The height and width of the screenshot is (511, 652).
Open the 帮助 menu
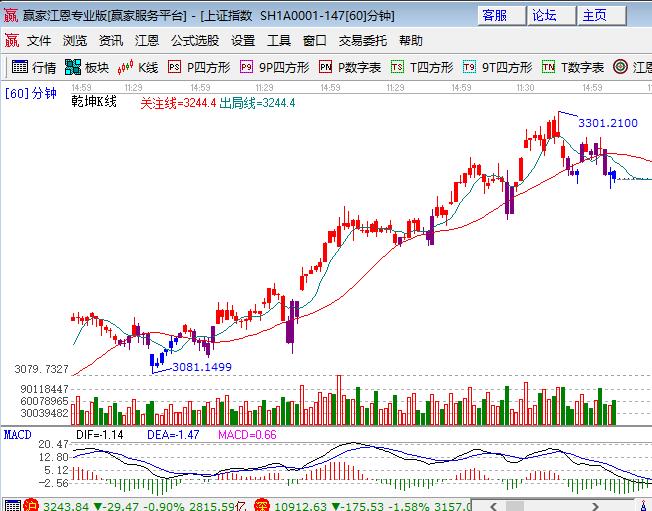410,41
